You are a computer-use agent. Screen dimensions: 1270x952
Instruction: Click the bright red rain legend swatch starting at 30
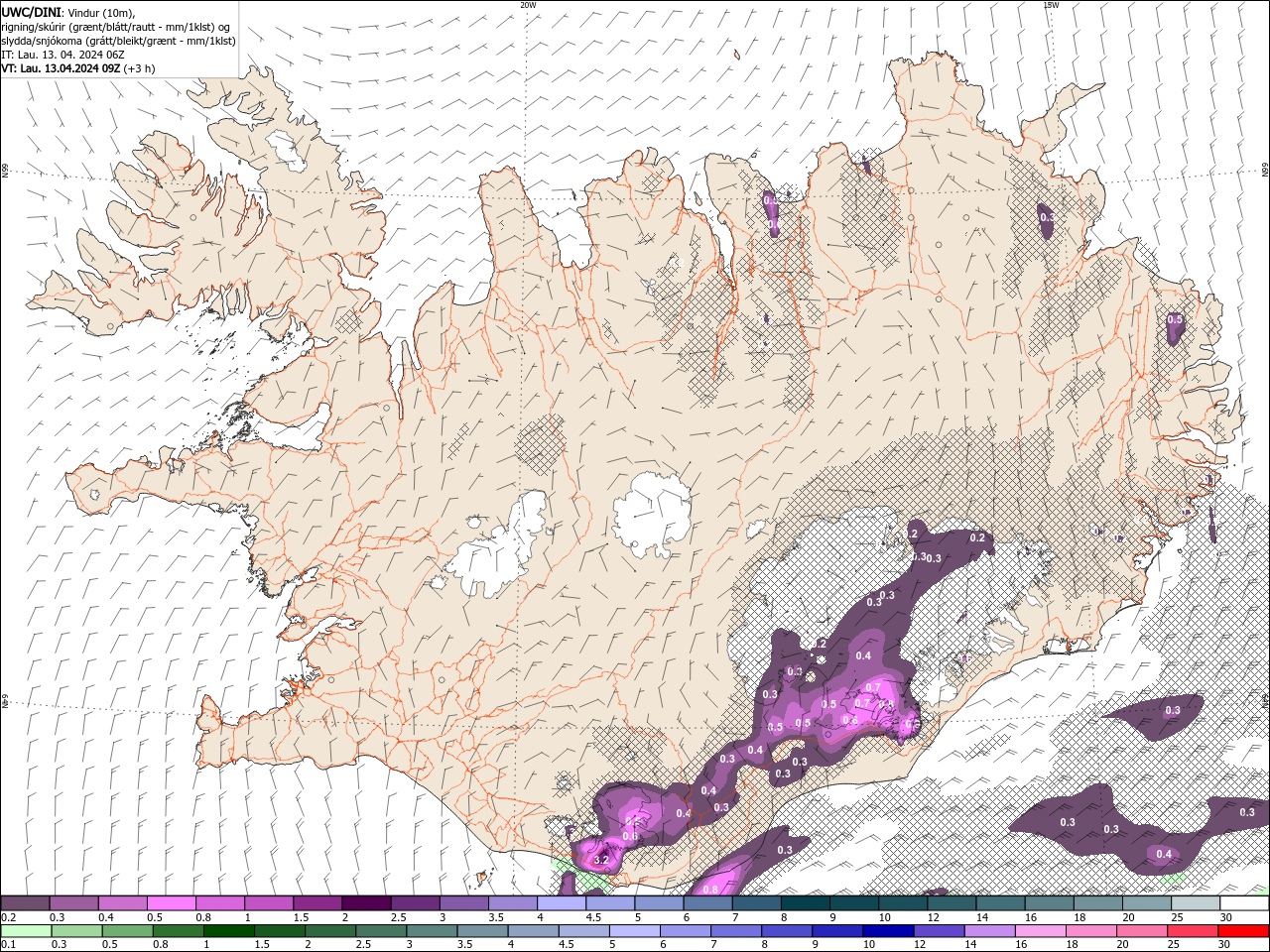tap(1244, 931)
